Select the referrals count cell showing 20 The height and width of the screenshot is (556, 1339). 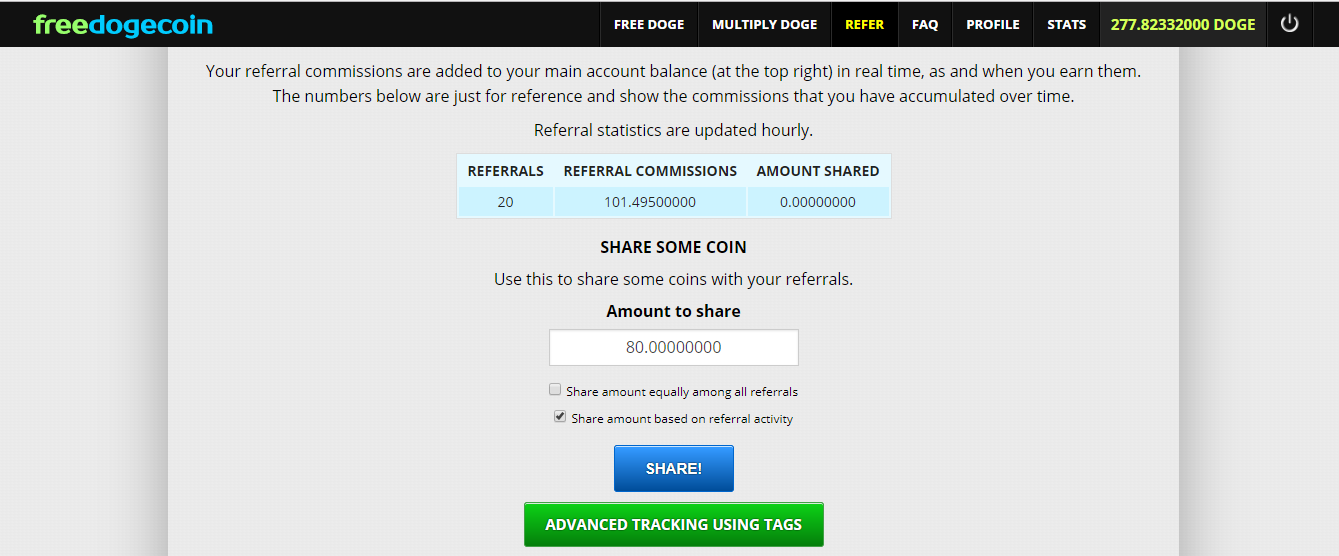(x=506, y=202)
